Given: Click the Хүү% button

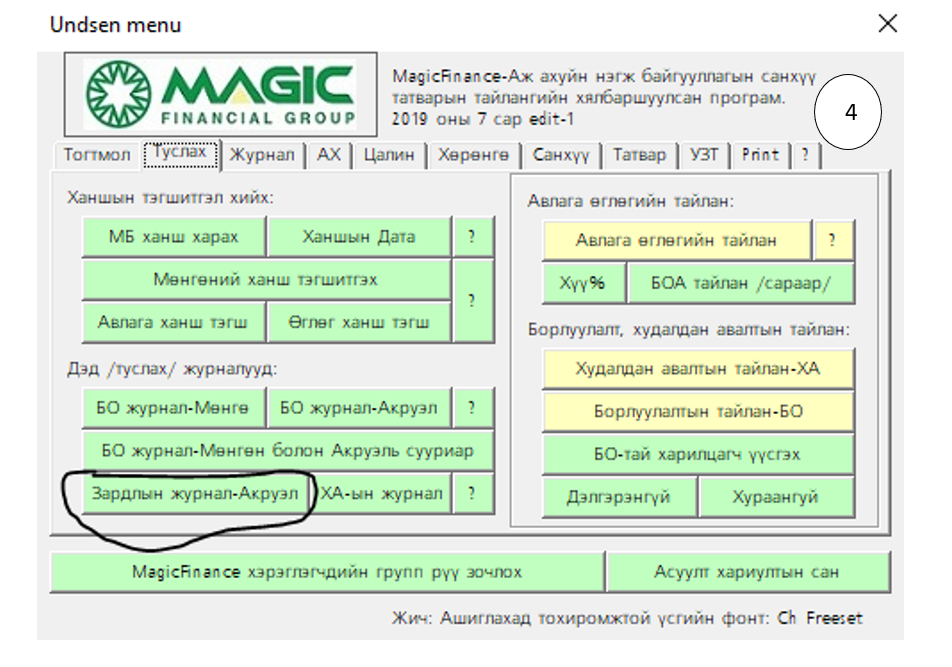Looking at the screenshot, I should pyautogui.click(x=583, y=283).
